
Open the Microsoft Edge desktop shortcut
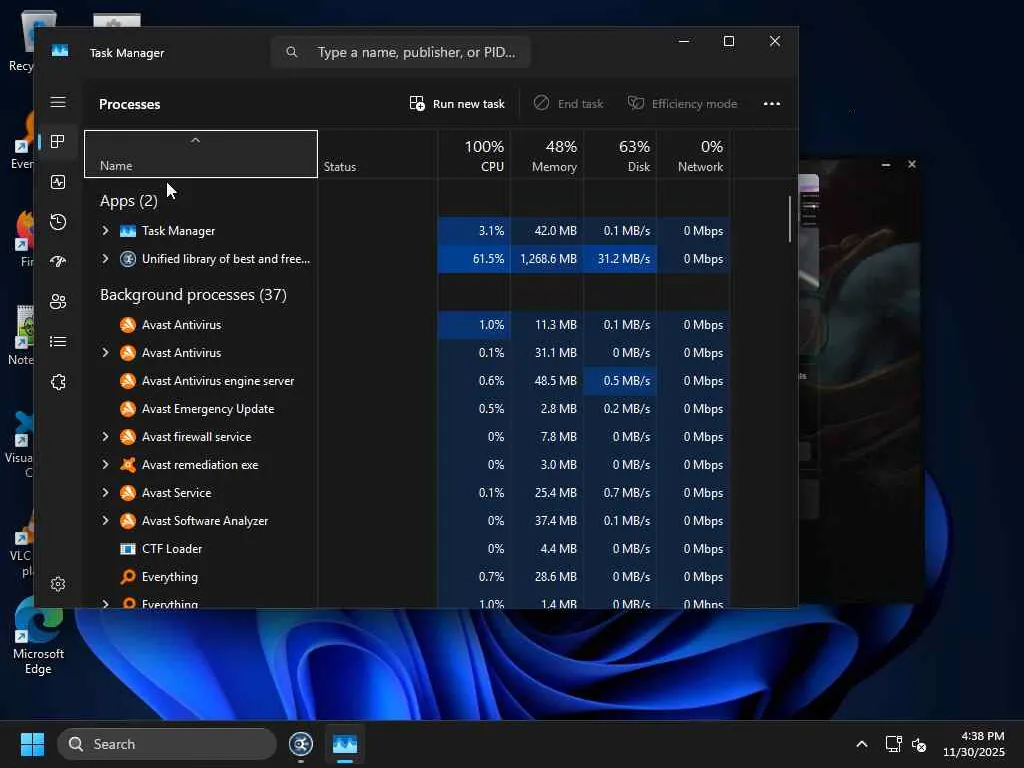pos(38,637)
